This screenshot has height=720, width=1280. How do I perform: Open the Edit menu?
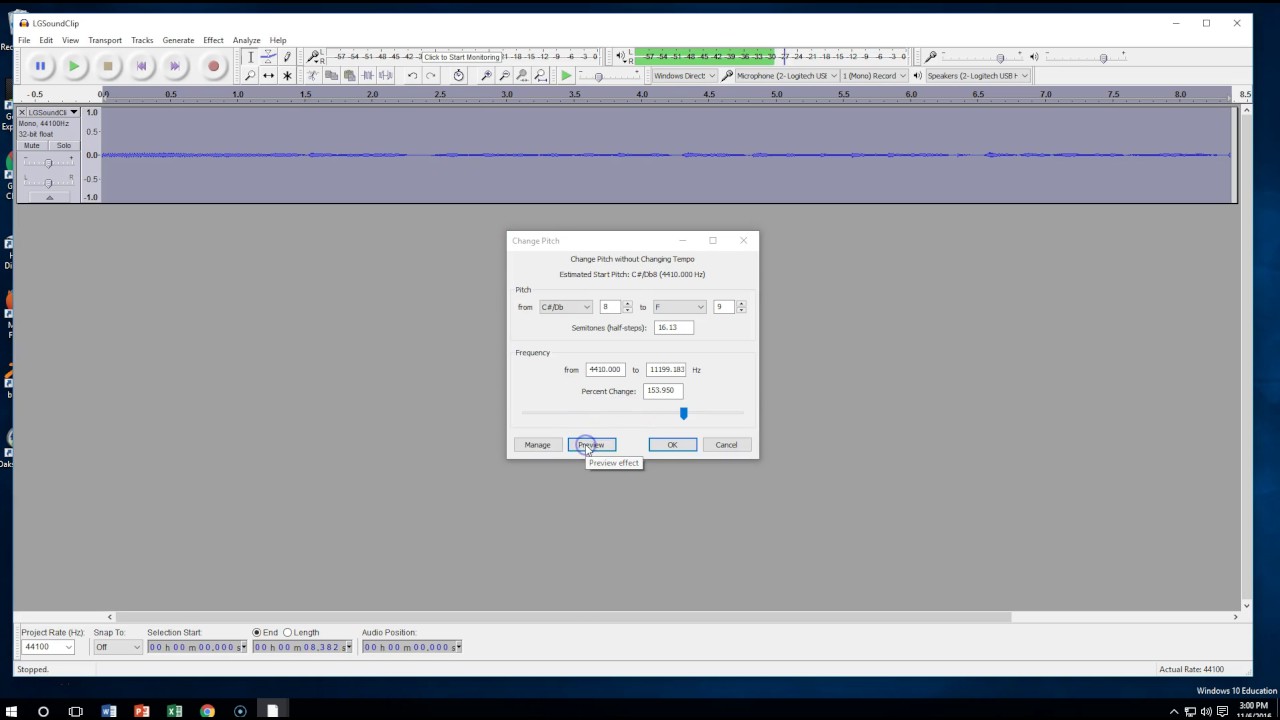pyautogui.click(x=46, y=40)
